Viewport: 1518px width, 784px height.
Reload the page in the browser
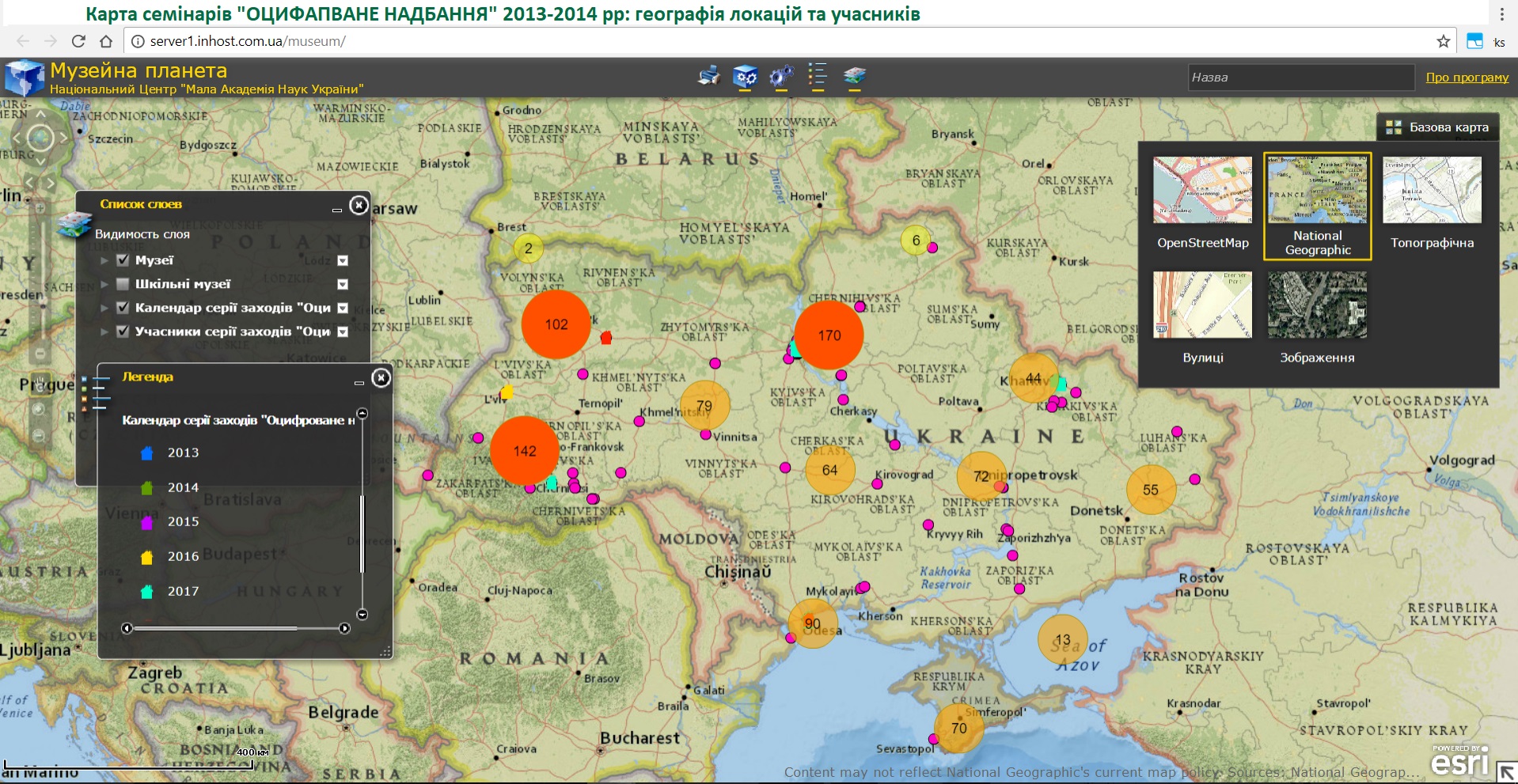pyautogui.click(x=78, y=41)
